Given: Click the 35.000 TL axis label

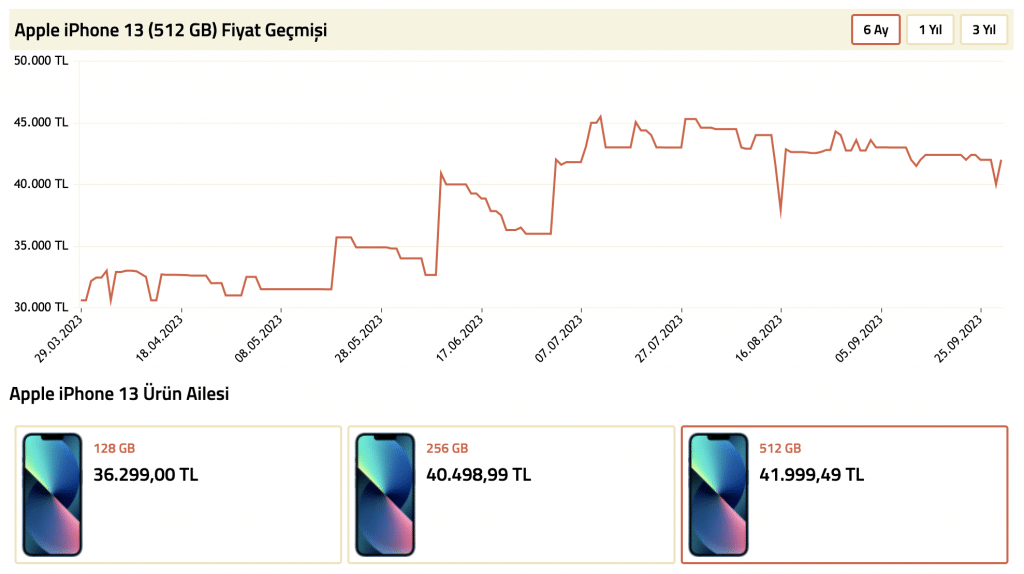Looking at the screenshot, I should pyautogui.click(x=41, y=246).
